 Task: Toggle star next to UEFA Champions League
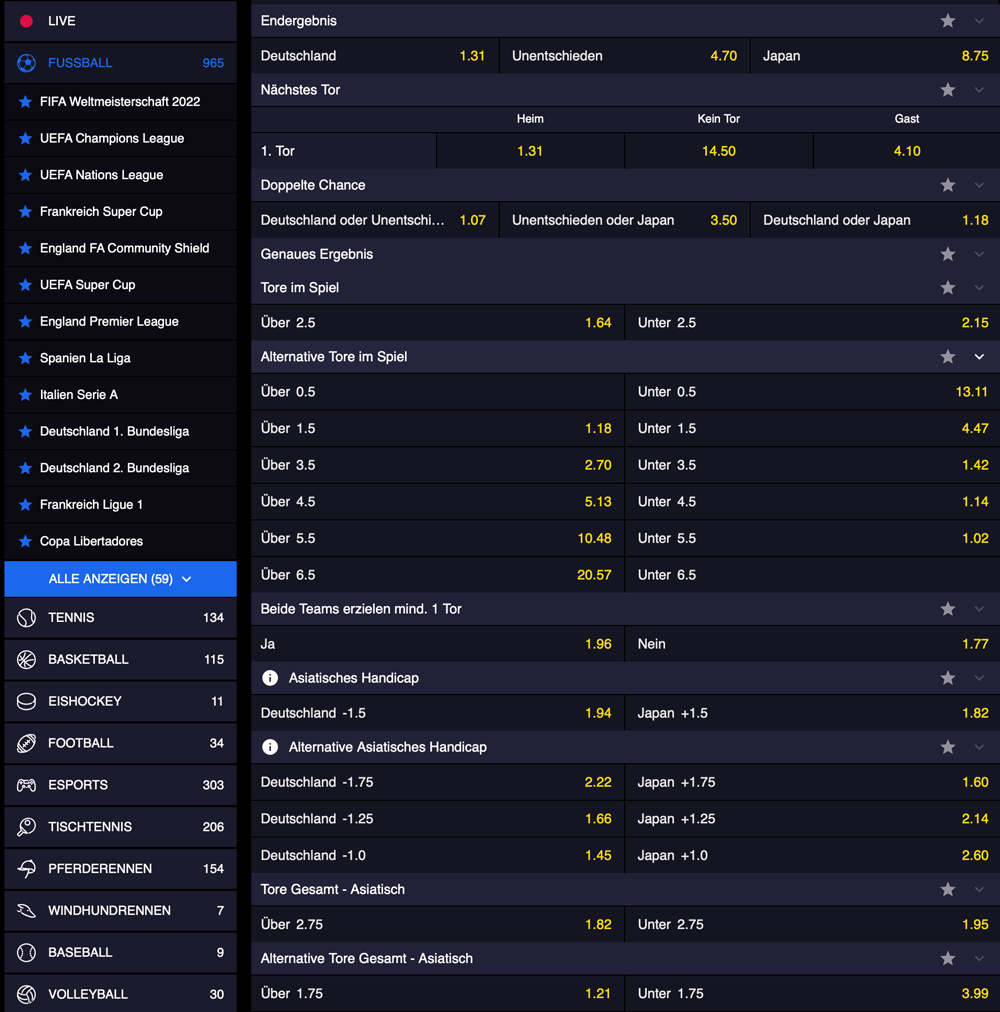[25, 139]
